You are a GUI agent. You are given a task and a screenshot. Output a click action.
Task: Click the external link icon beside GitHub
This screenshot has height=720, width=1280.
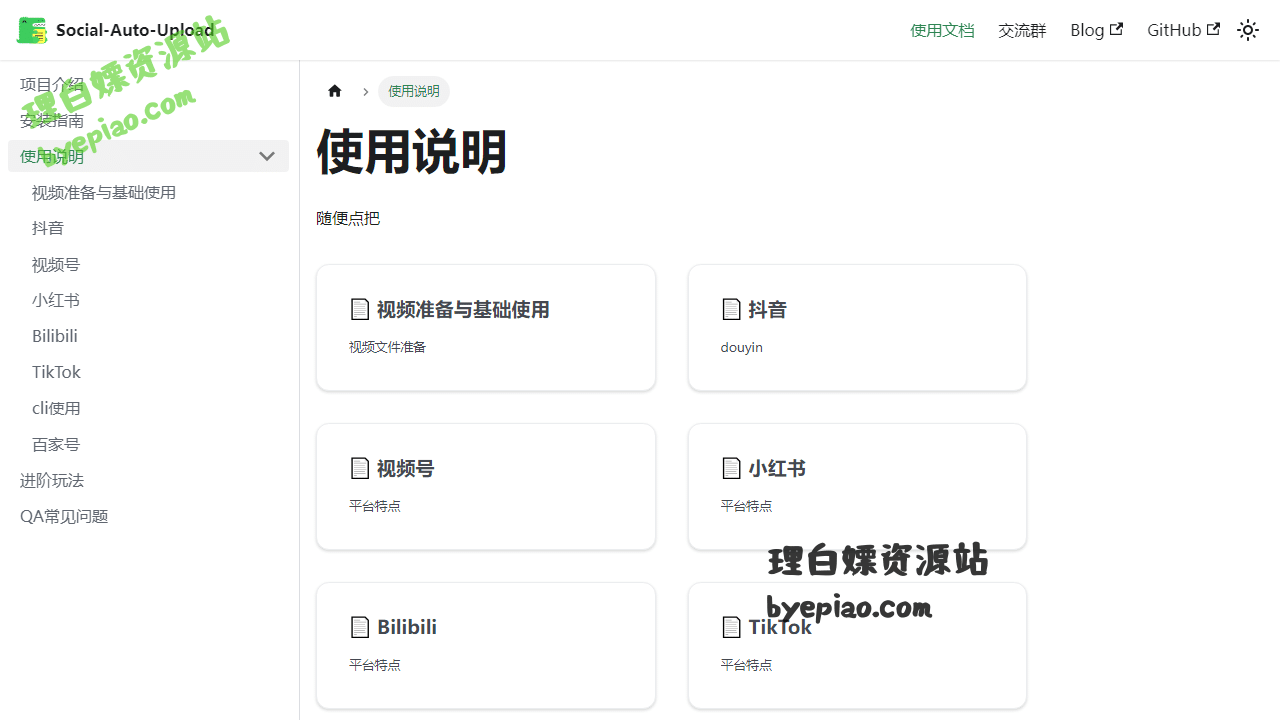(x=1213, y=29)
